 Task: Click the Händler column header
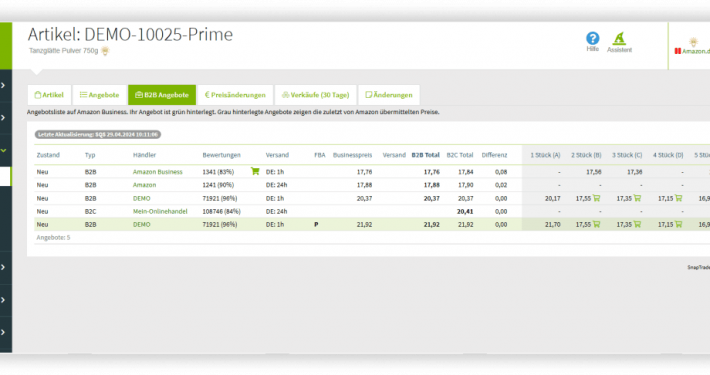[144, 155]
